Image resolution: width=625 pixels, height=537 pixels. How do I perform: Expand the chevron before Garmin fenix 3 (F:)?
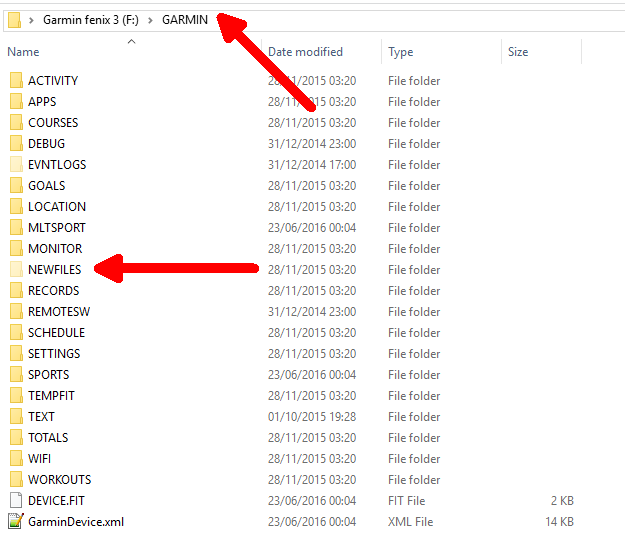click(32, 19)
